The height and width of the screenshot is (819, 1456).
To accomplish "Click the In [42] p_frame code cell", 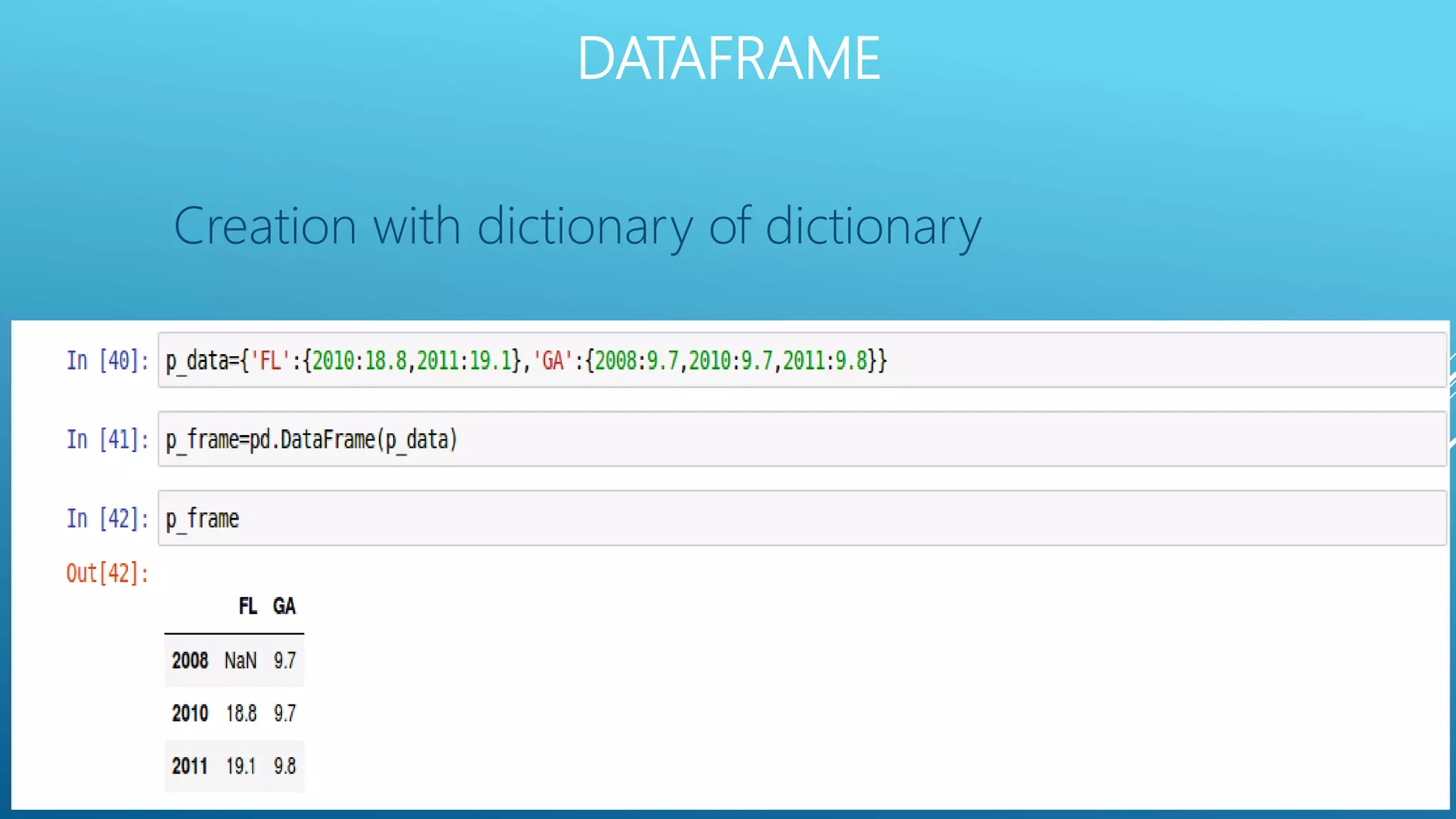I will coord(802,518).
